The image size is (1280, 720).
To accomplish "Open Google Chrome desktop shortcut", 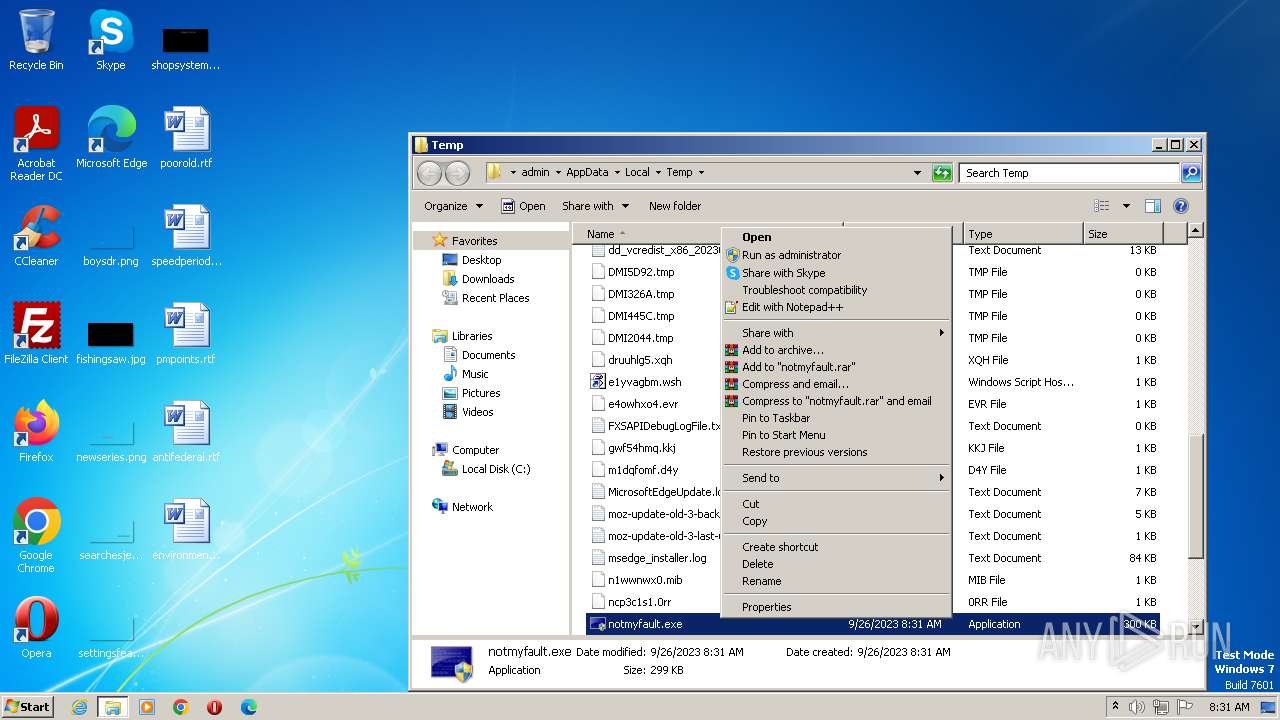I will point(36,535).
